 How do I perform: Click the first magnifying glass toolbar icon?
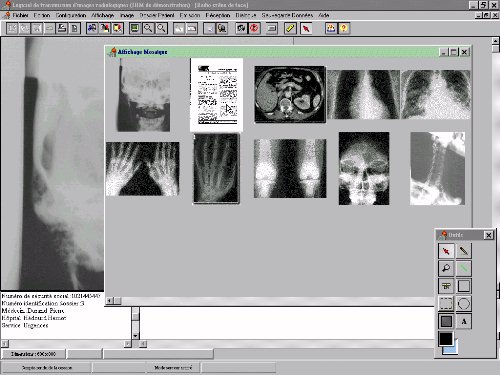coord(148,28)
